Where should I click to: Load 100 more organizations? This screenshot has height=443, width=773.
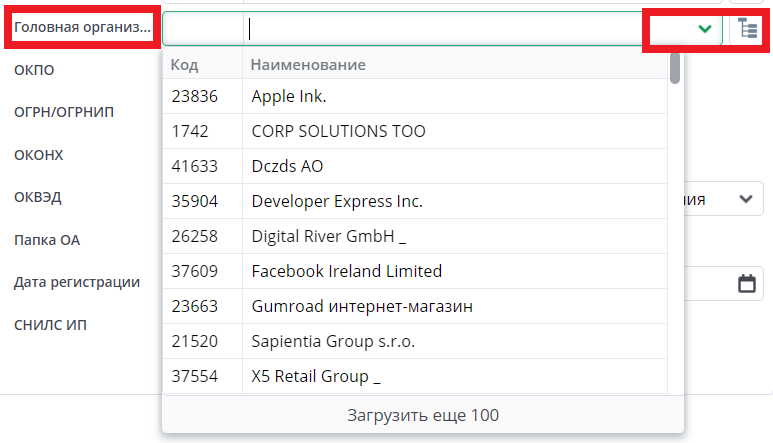tap(423, 415)
